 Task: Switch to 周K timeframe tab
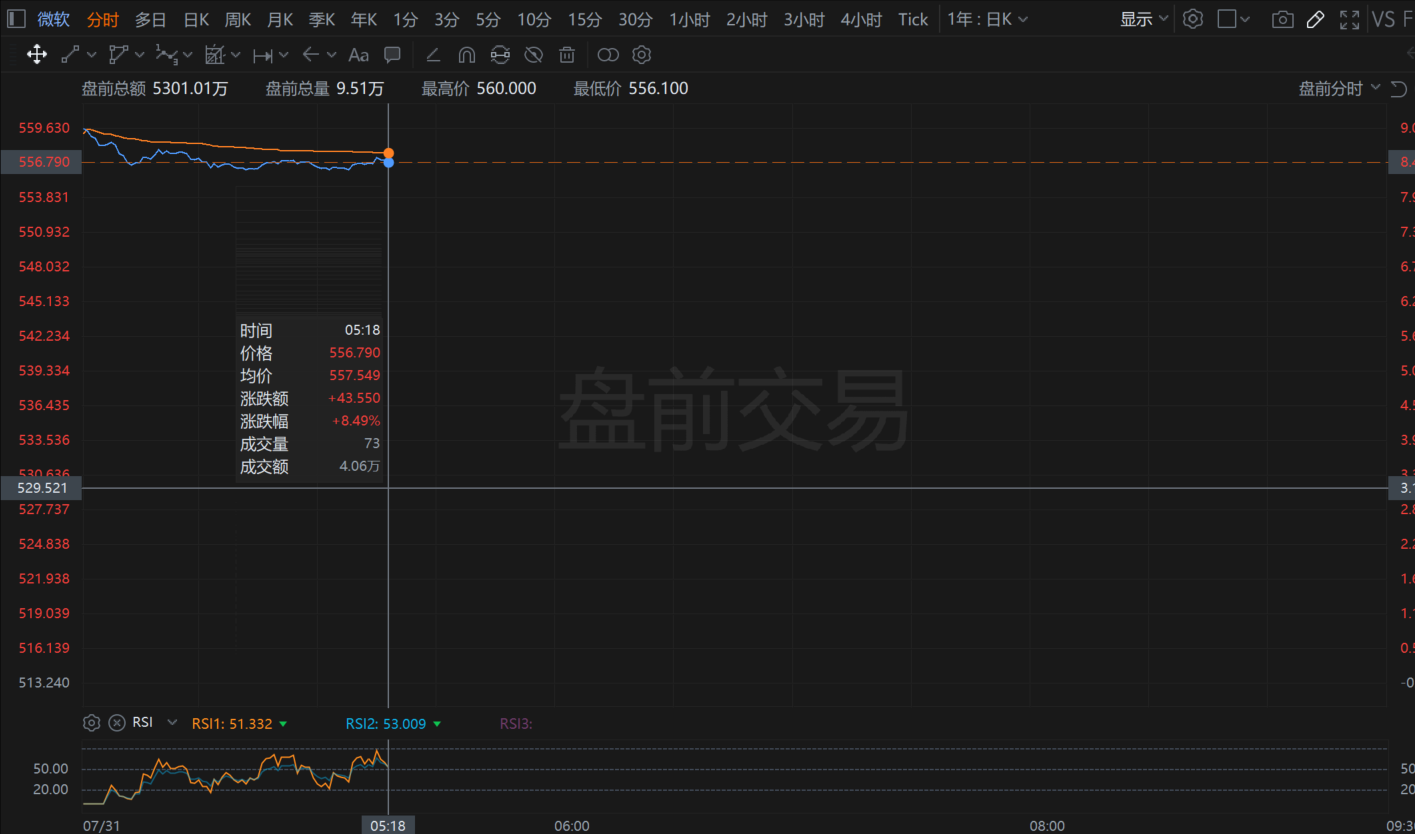[x=238, y=19]
